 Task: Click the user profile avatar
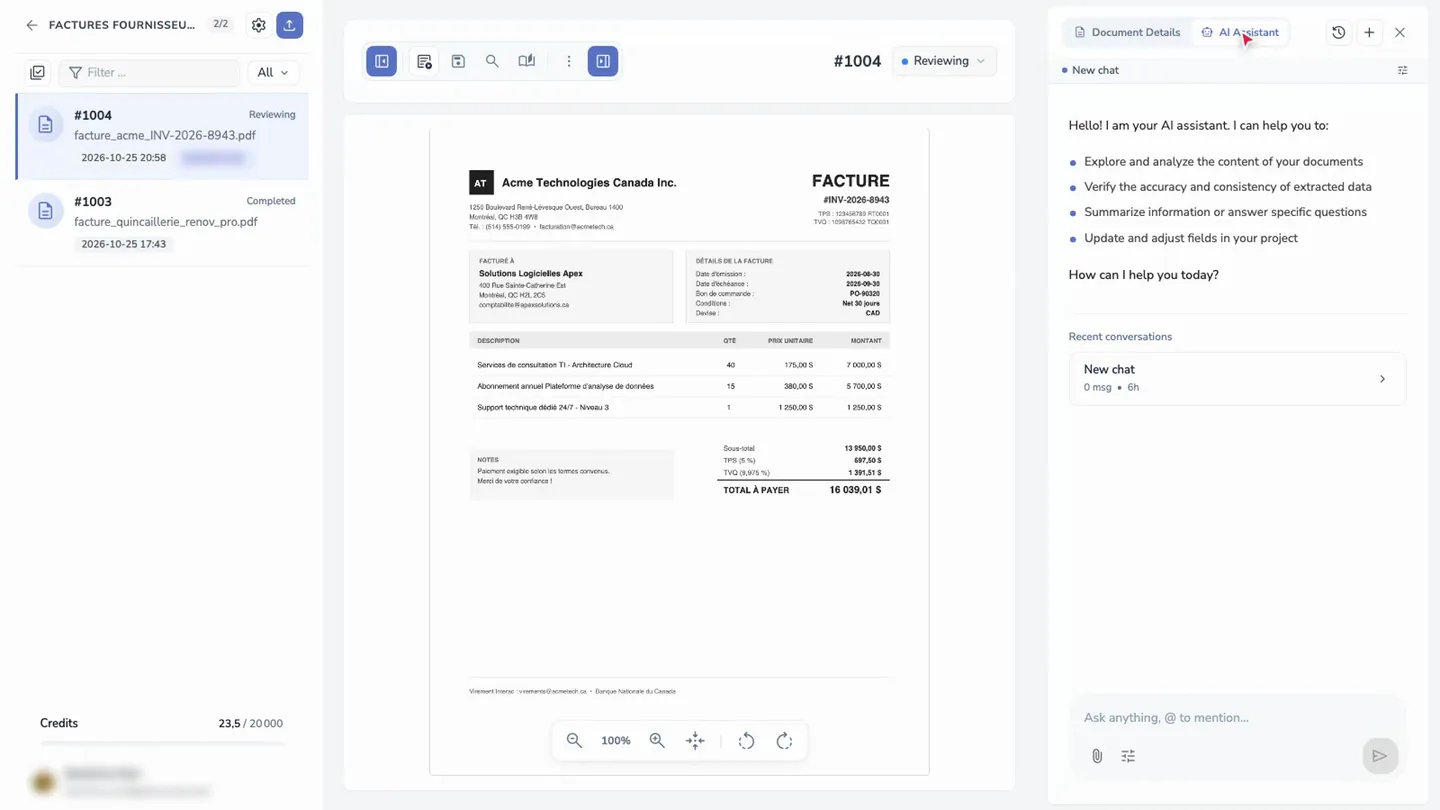click(43, 782)
